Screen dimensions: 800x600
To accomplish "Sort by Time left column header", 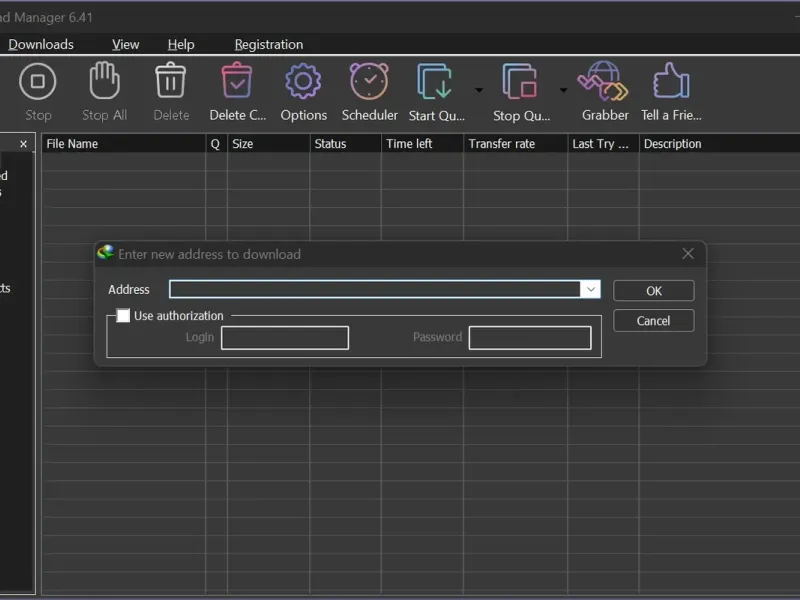I will coord(422,144).
